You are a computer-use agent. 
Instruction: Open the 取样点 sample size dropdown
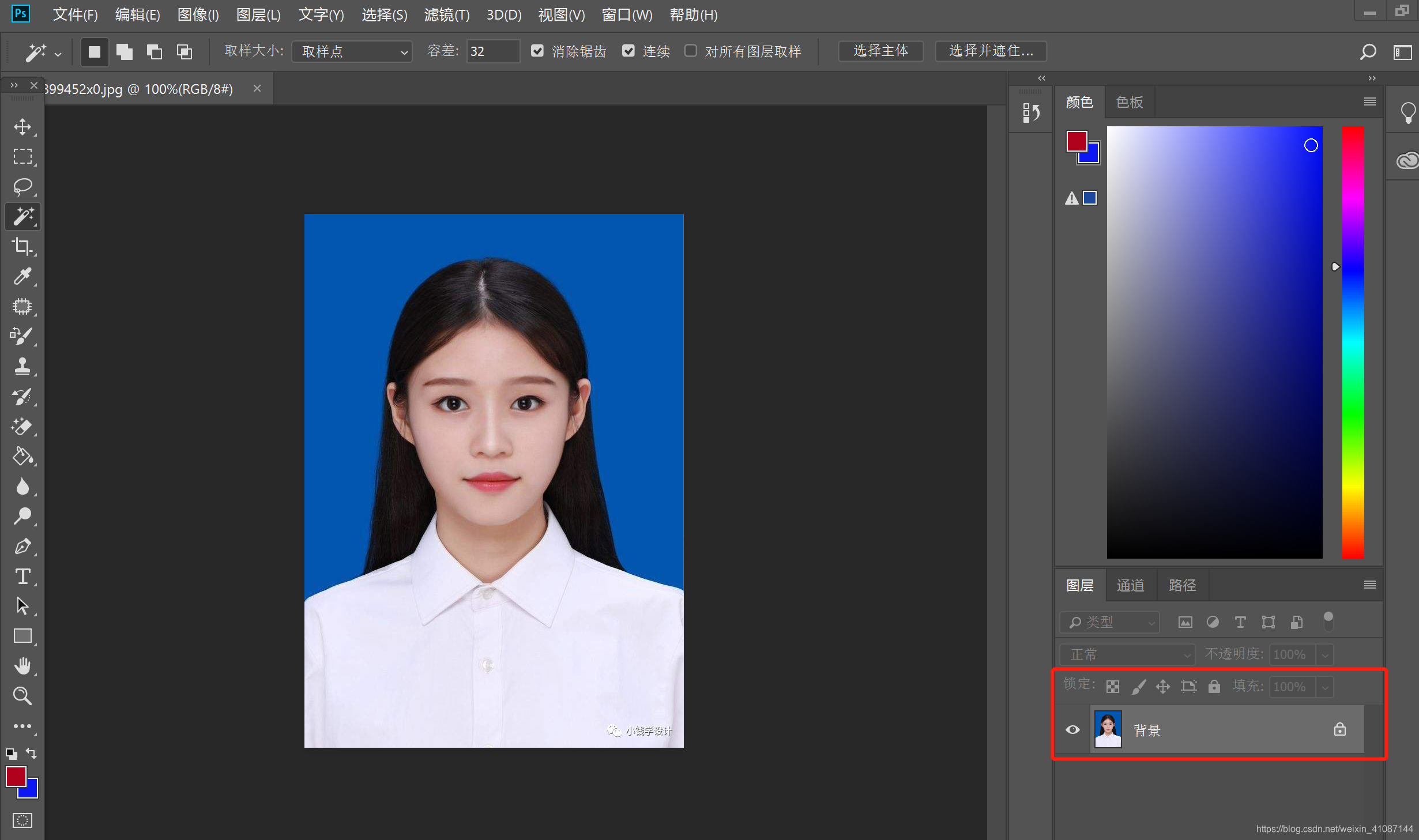pos(352,52)
